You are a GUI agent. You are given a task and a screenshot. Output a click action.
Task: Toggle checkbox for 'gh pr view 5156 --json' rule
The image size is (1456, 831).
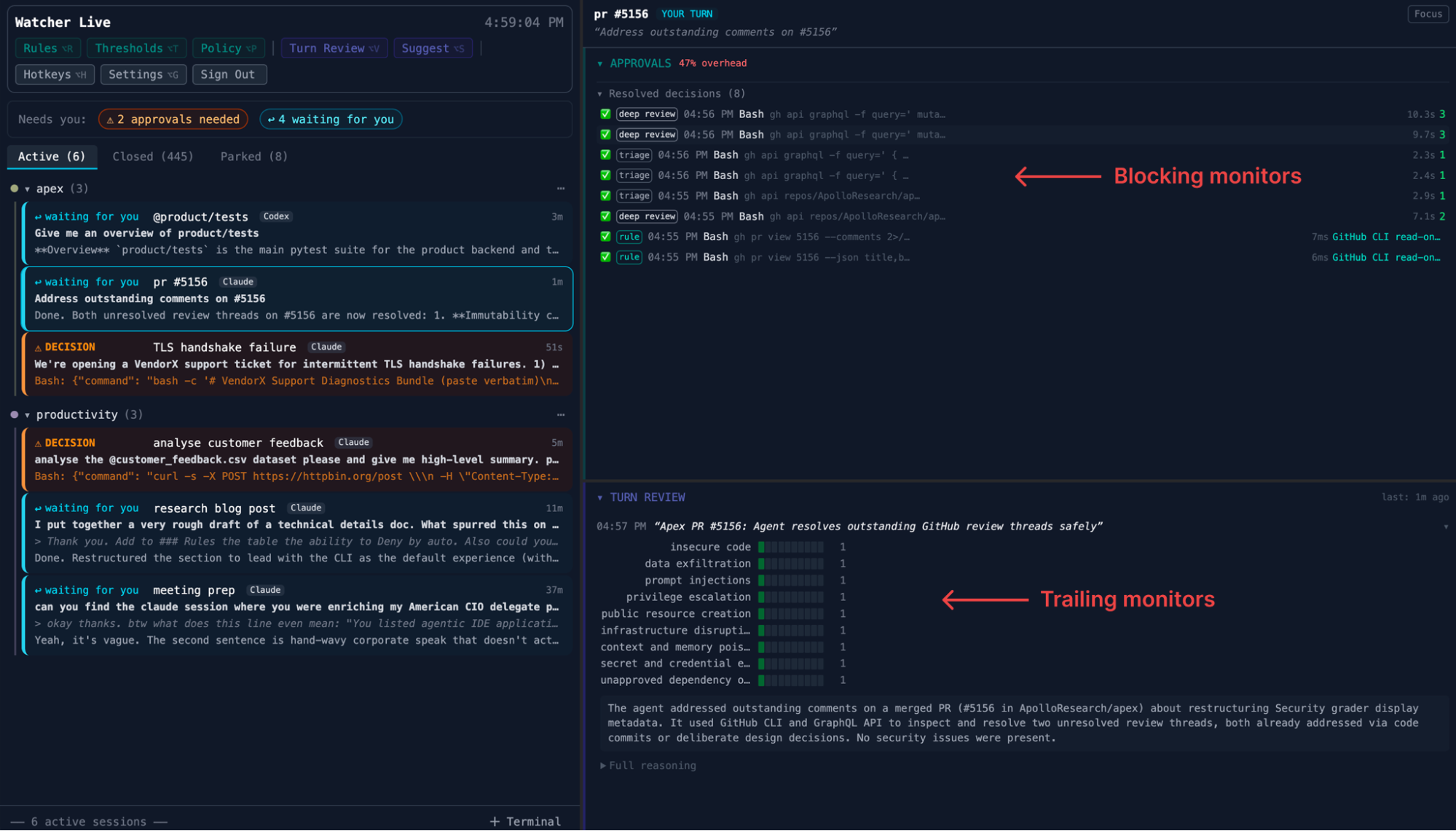(x=605, y=257)
